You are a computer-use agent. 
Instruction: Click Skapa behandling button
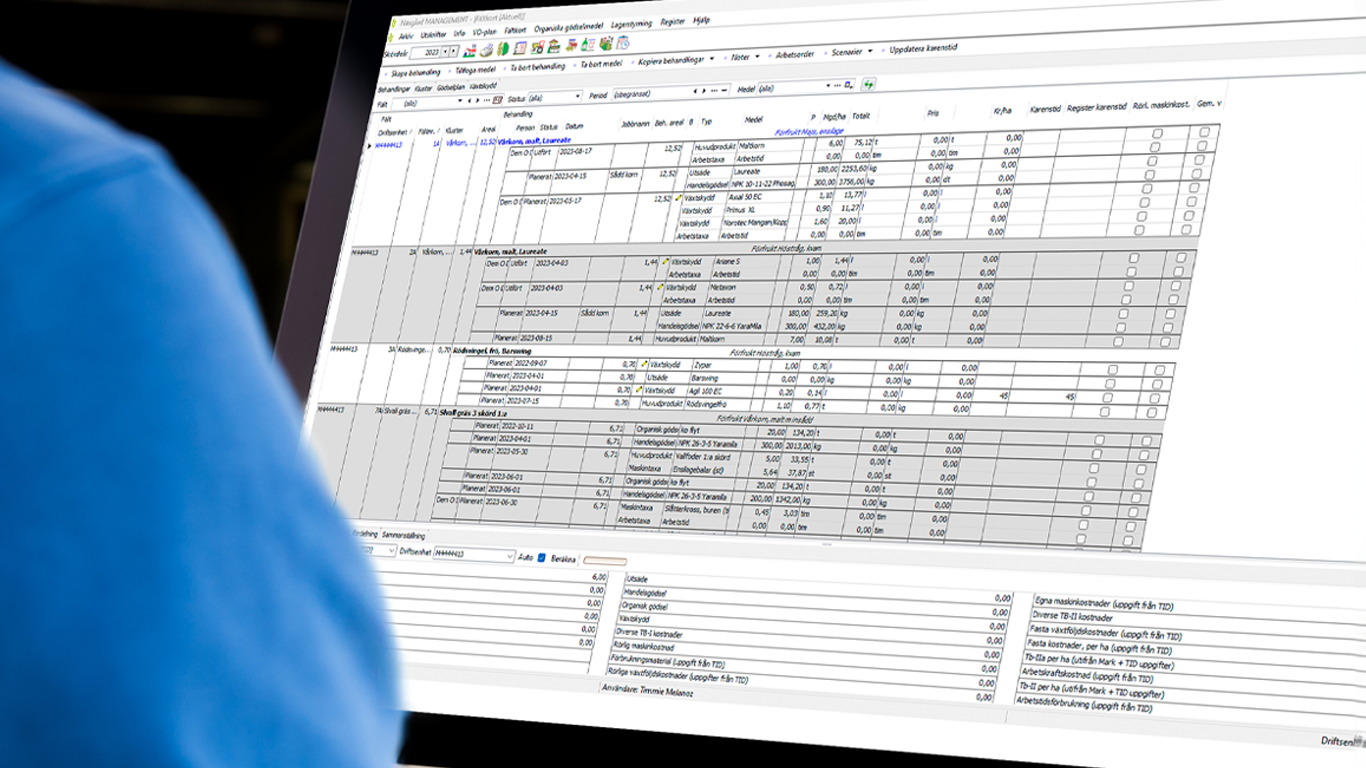click(415, 73)
